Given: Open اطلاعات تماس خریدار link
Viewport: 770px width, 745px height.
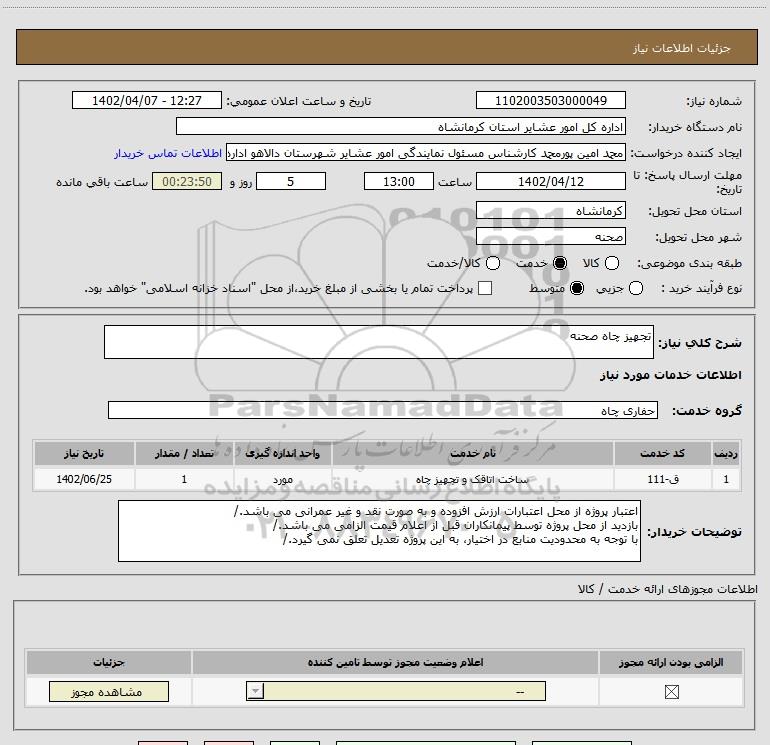Looking at the screenshot, I should (168, 153).
